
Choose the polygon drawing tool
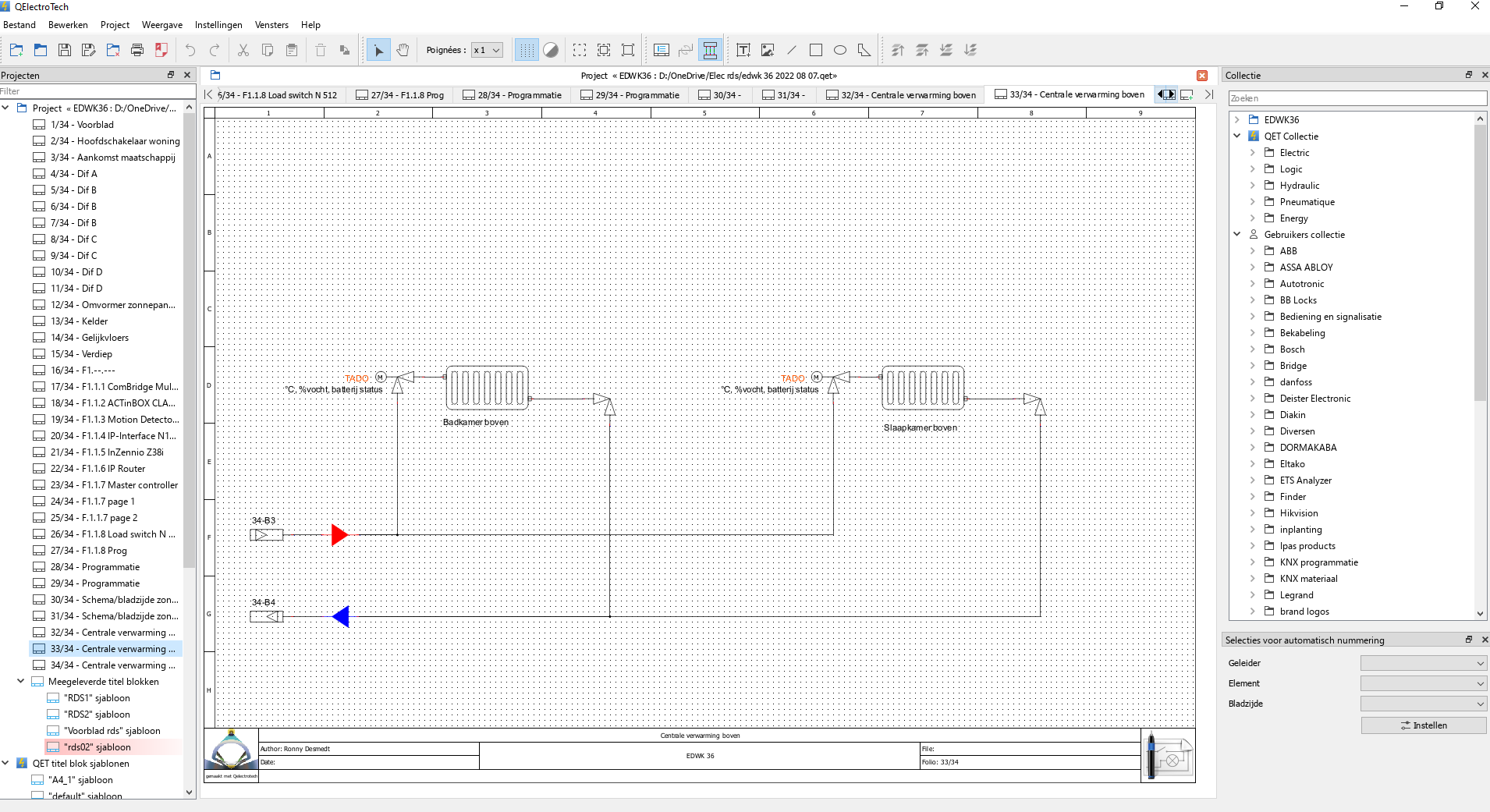[x=864, y=51]
